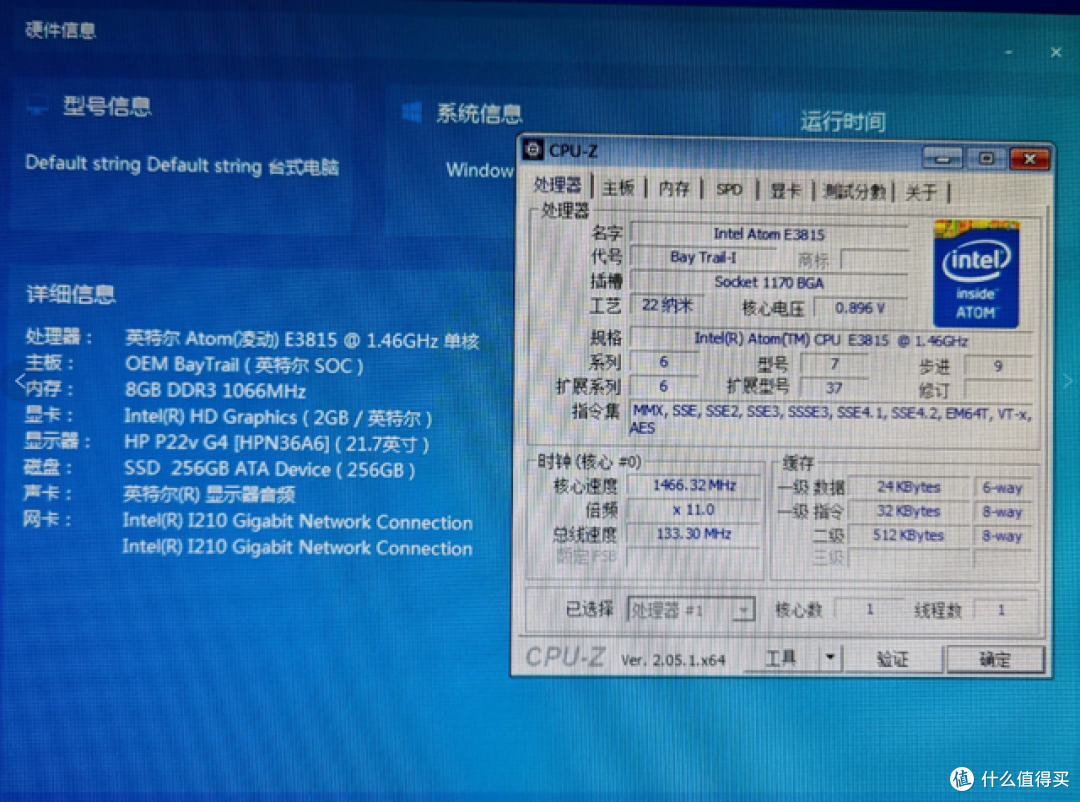Screen dimensions: 1080x802
Task: Close the 硬件信息 window
Action: [x=1056, y=52]
